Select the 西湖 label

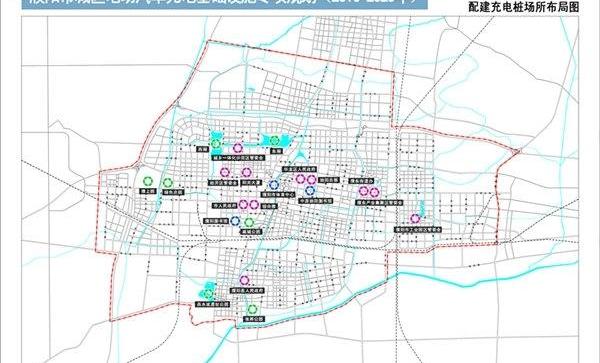(201, 149)
